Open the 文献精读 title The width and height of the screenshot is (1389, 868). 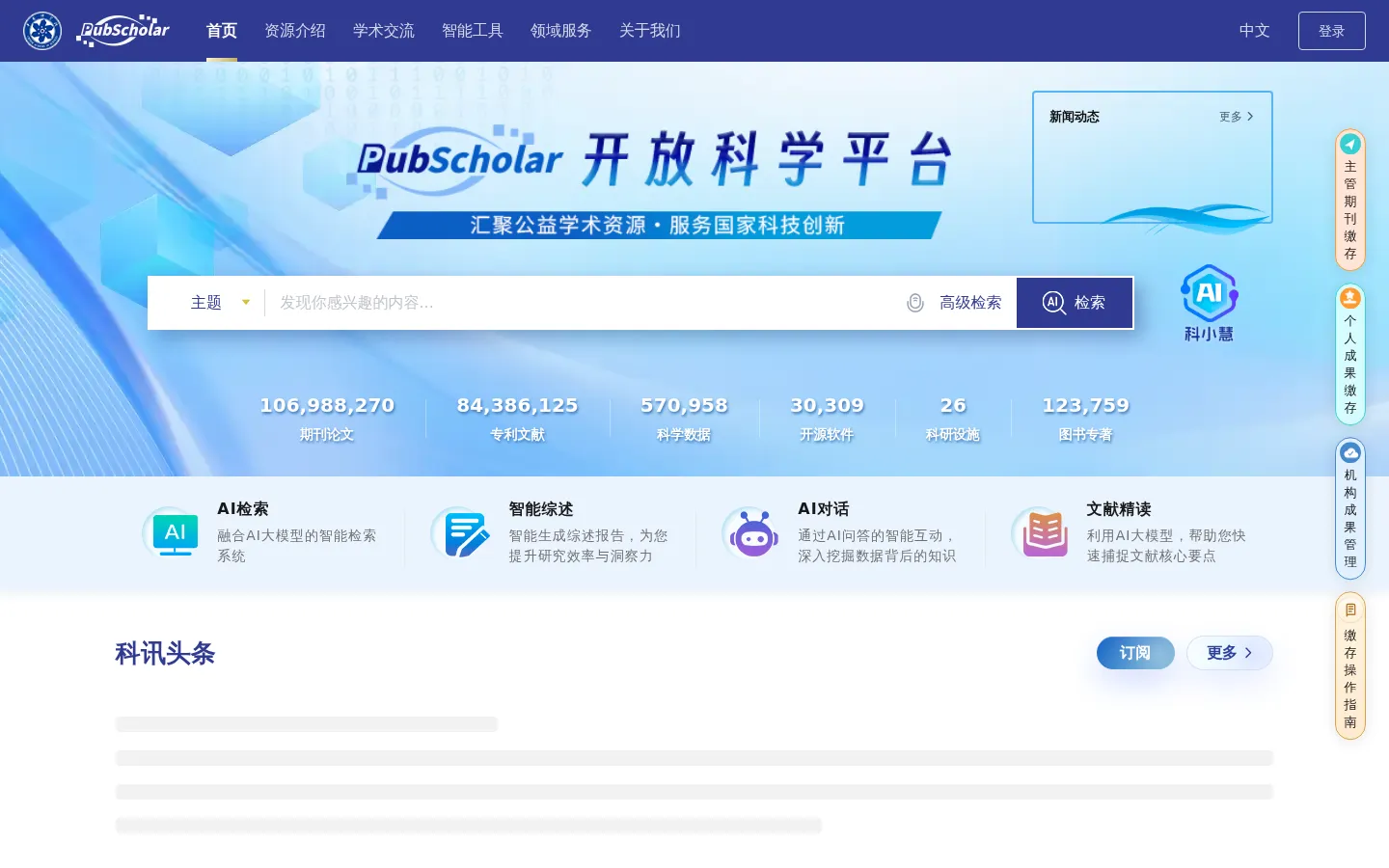(1119, 509)
